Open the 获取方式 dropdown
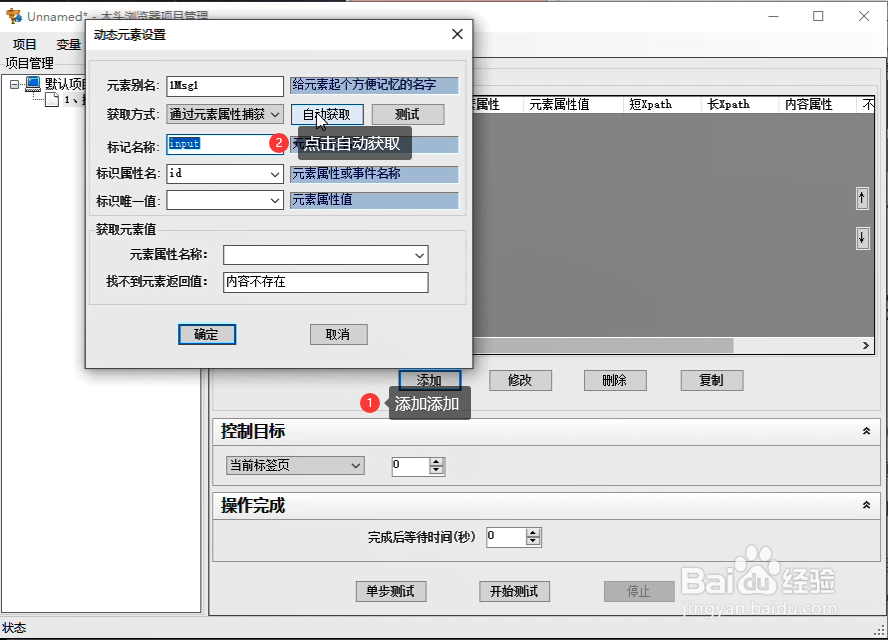 tap(225, 114)
